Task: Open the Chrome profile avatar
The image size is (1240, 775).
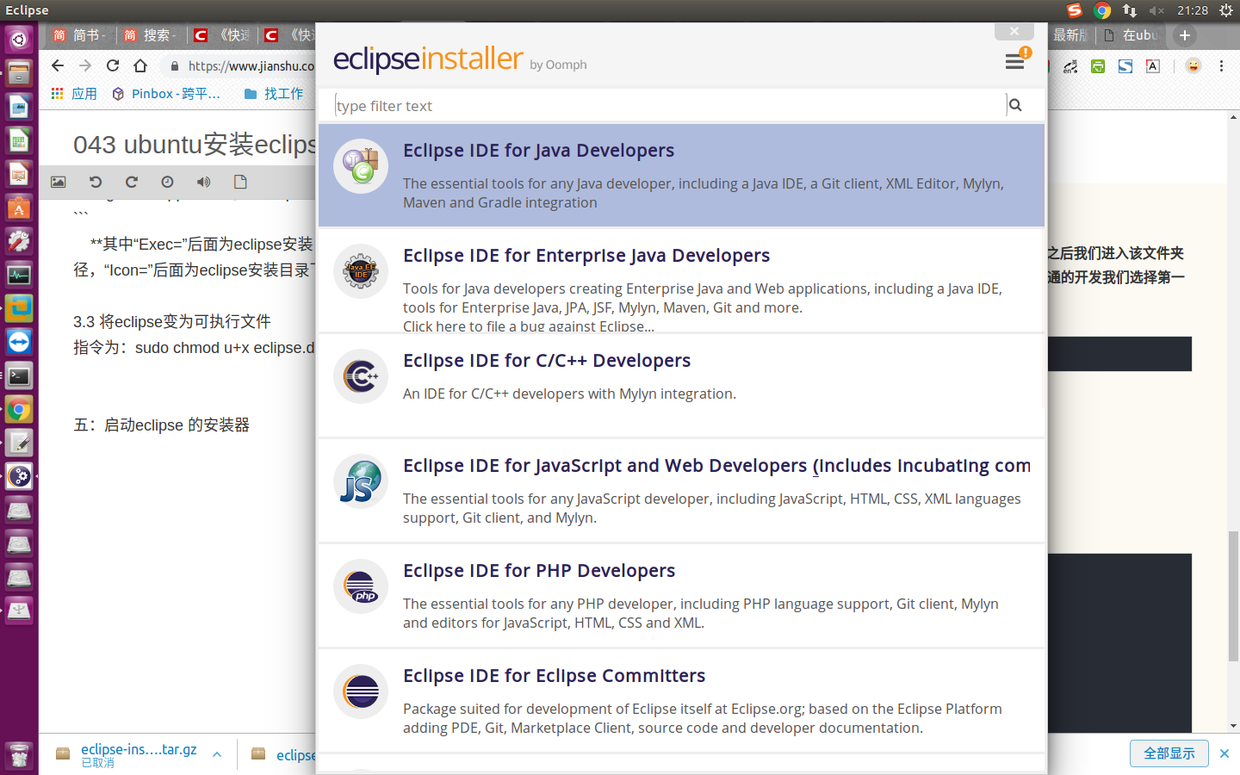Action: point(1193,66)
